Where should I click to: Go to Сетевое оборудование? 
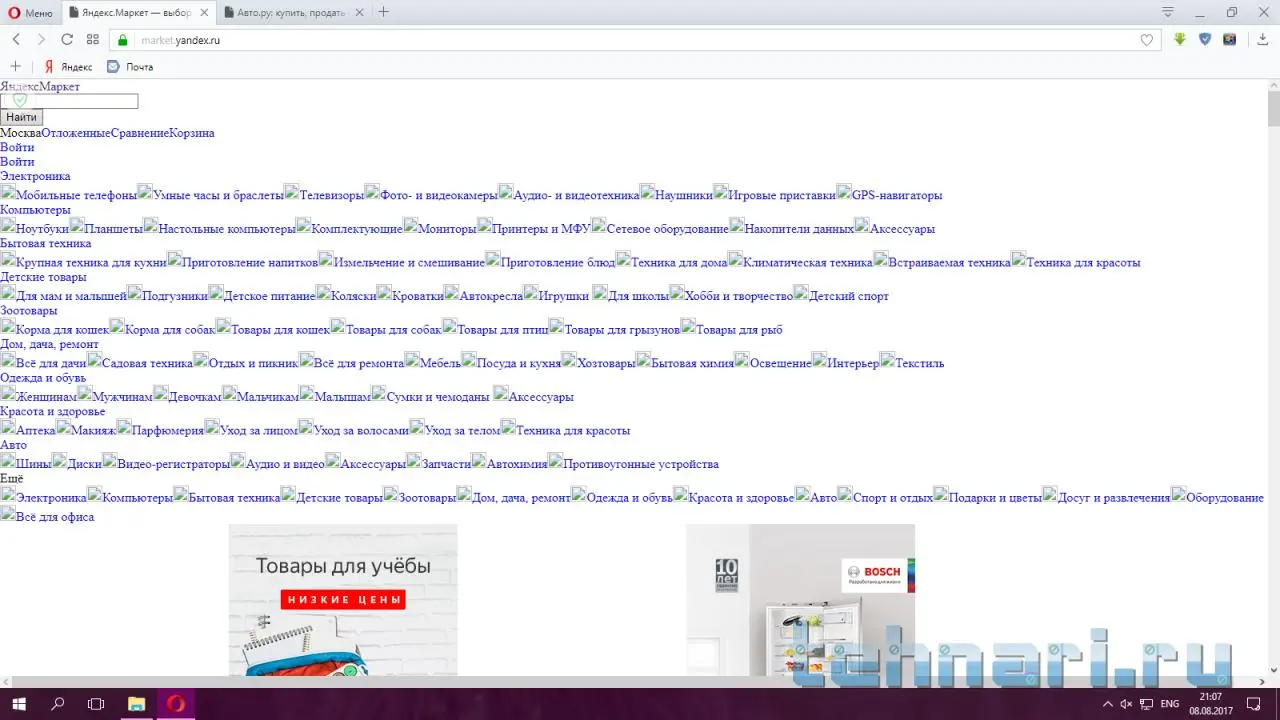tap(667, 229)
